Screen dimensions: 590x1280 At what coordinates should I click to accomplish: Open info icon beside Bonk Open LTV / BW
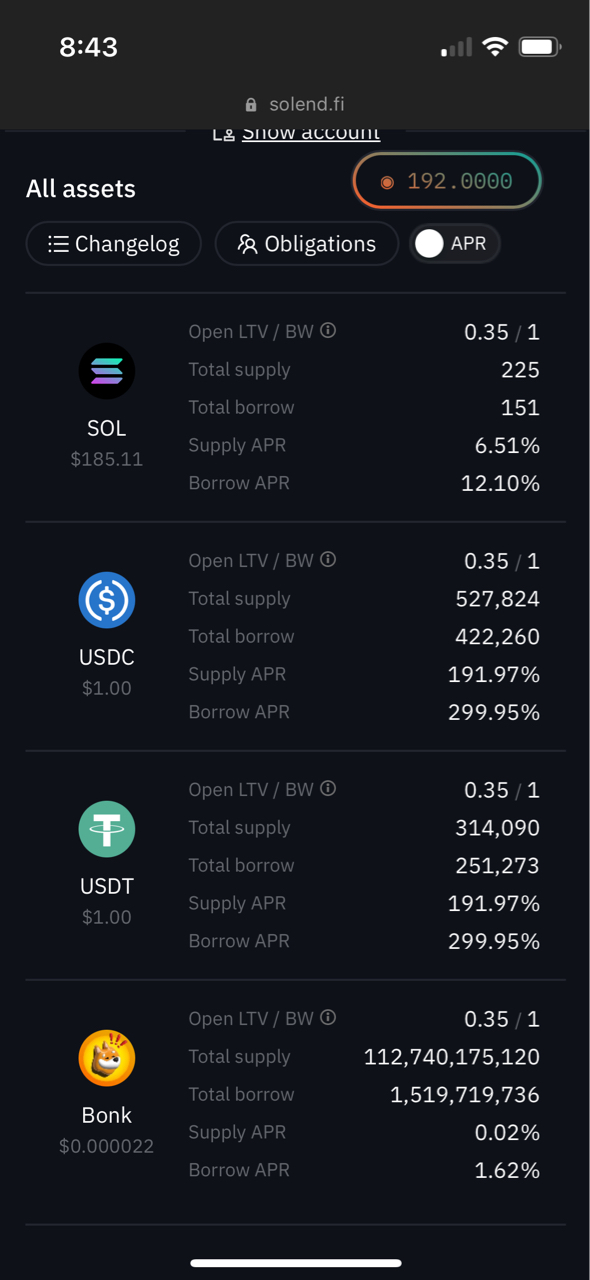[328, 1018]
